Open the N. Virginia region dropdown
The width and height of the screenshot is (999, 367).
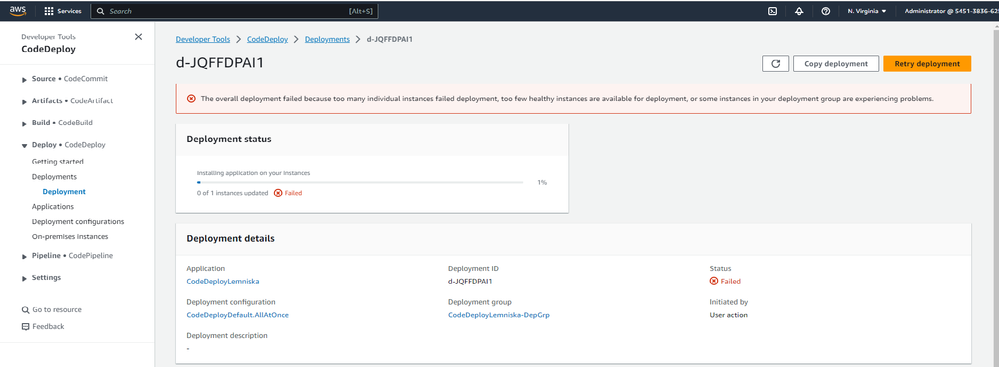tap(866, 11)
